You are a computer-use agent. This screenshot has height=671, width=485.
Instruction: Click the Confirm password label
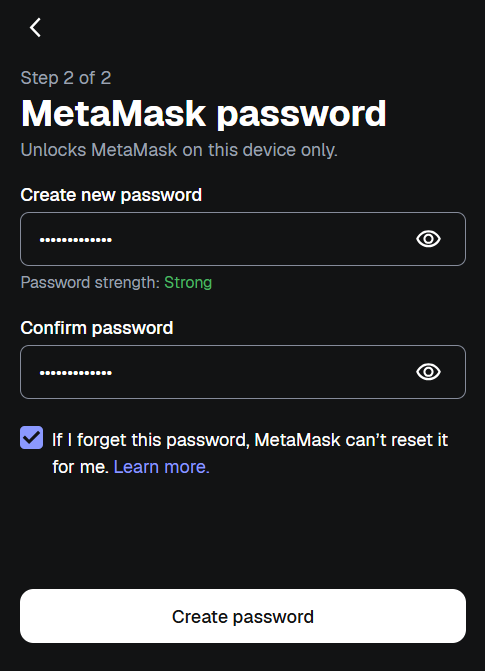pos(97,328)
